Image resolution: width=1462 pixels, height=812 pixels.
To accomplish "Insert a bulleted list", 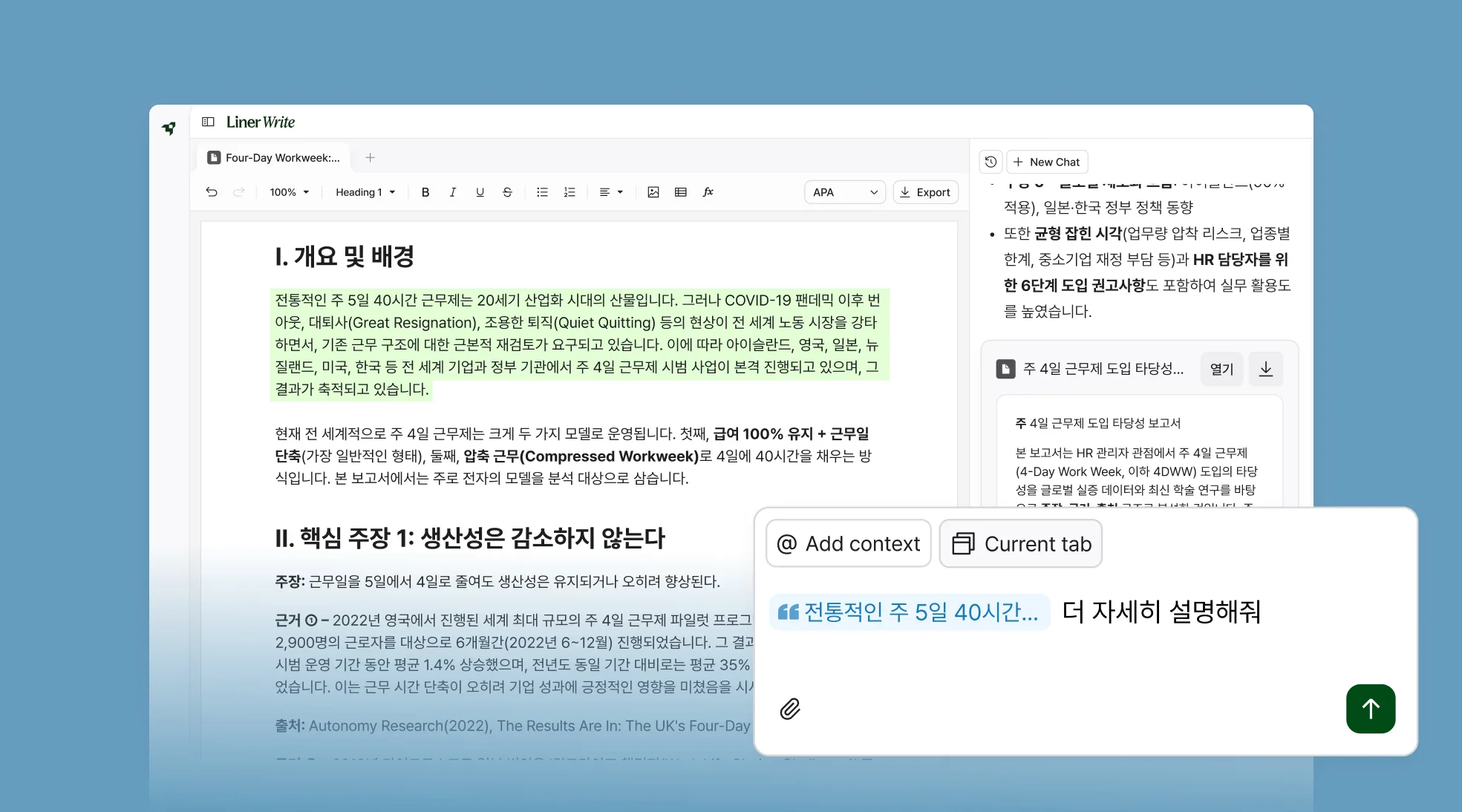I will (x=542, y=192).
